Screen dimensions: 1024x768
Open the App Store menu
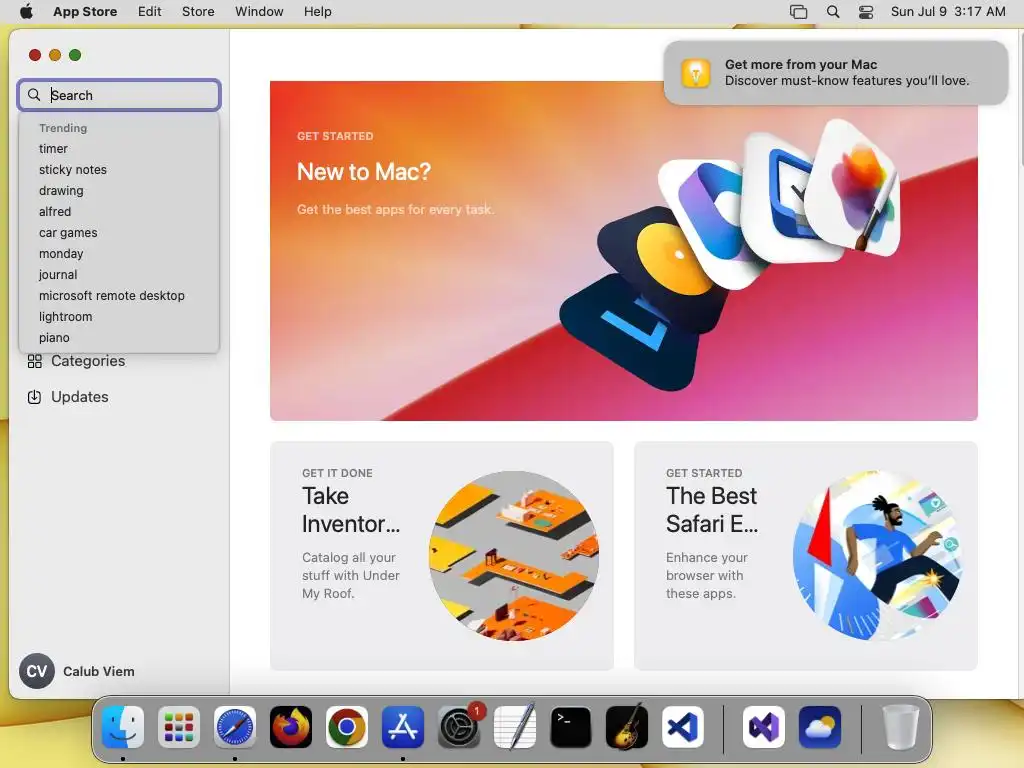point(85,12)
